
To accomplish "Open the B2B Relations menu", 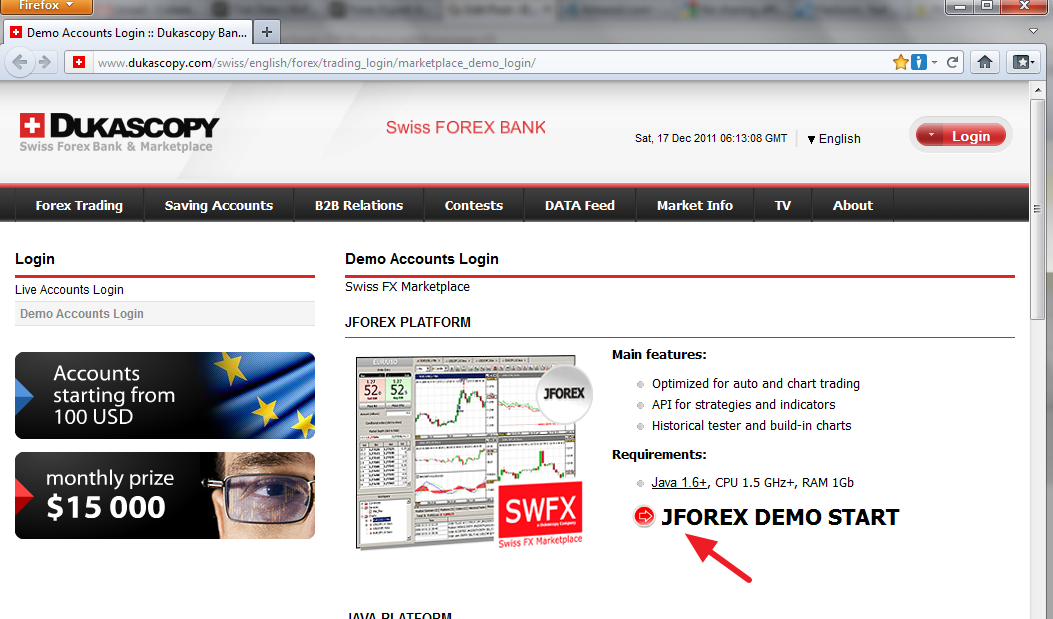I will 359,205.
